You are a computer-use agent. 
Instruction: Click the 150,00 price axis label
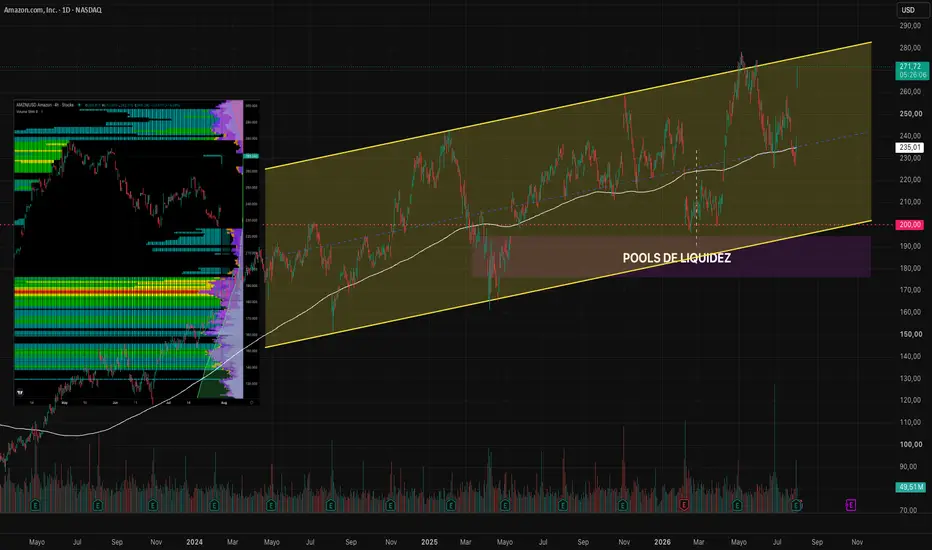pyautogui.click(x=910, y=334)
